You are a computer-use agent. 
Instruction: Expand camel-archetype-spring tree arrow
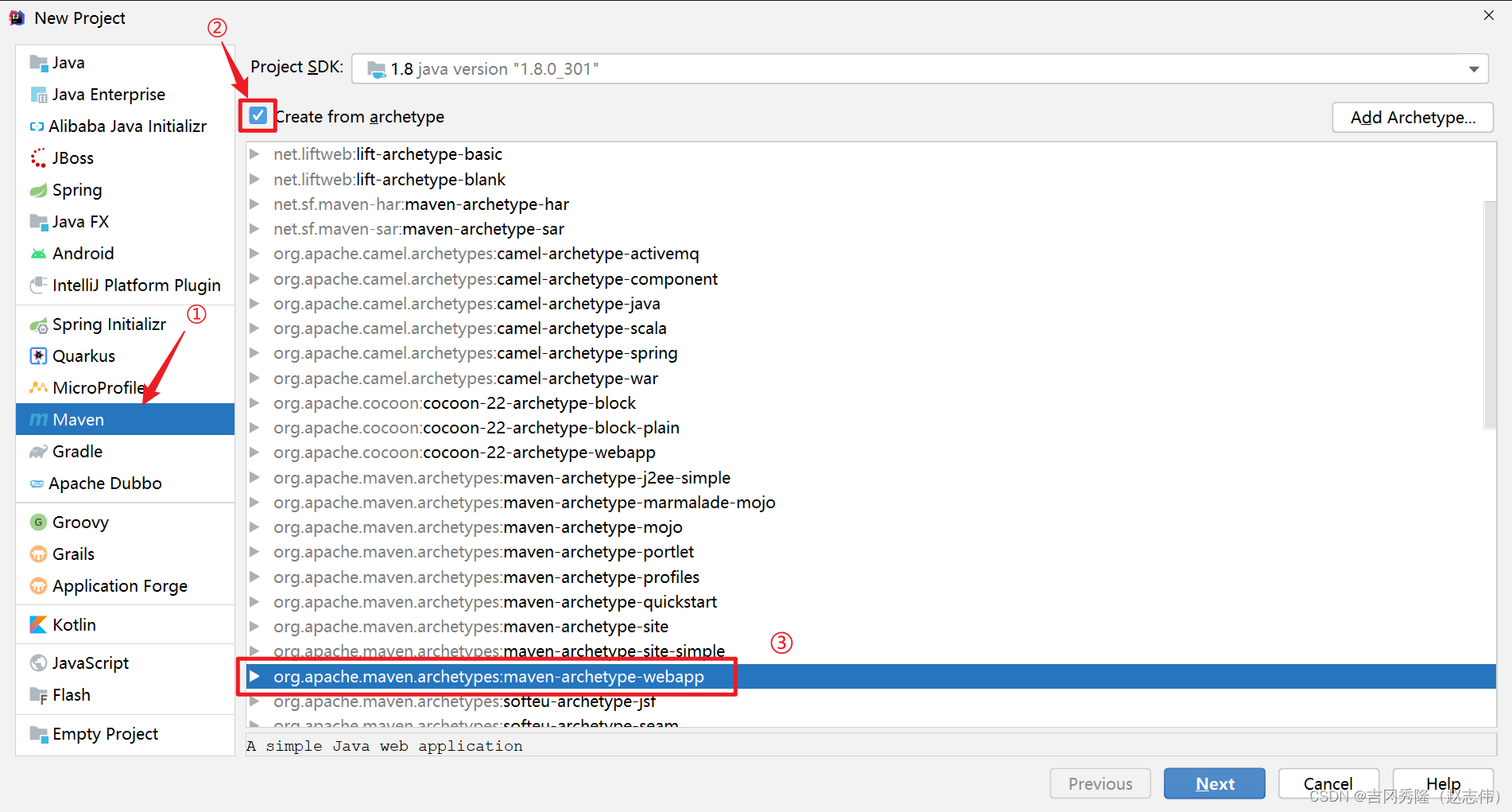pos(254,353)
